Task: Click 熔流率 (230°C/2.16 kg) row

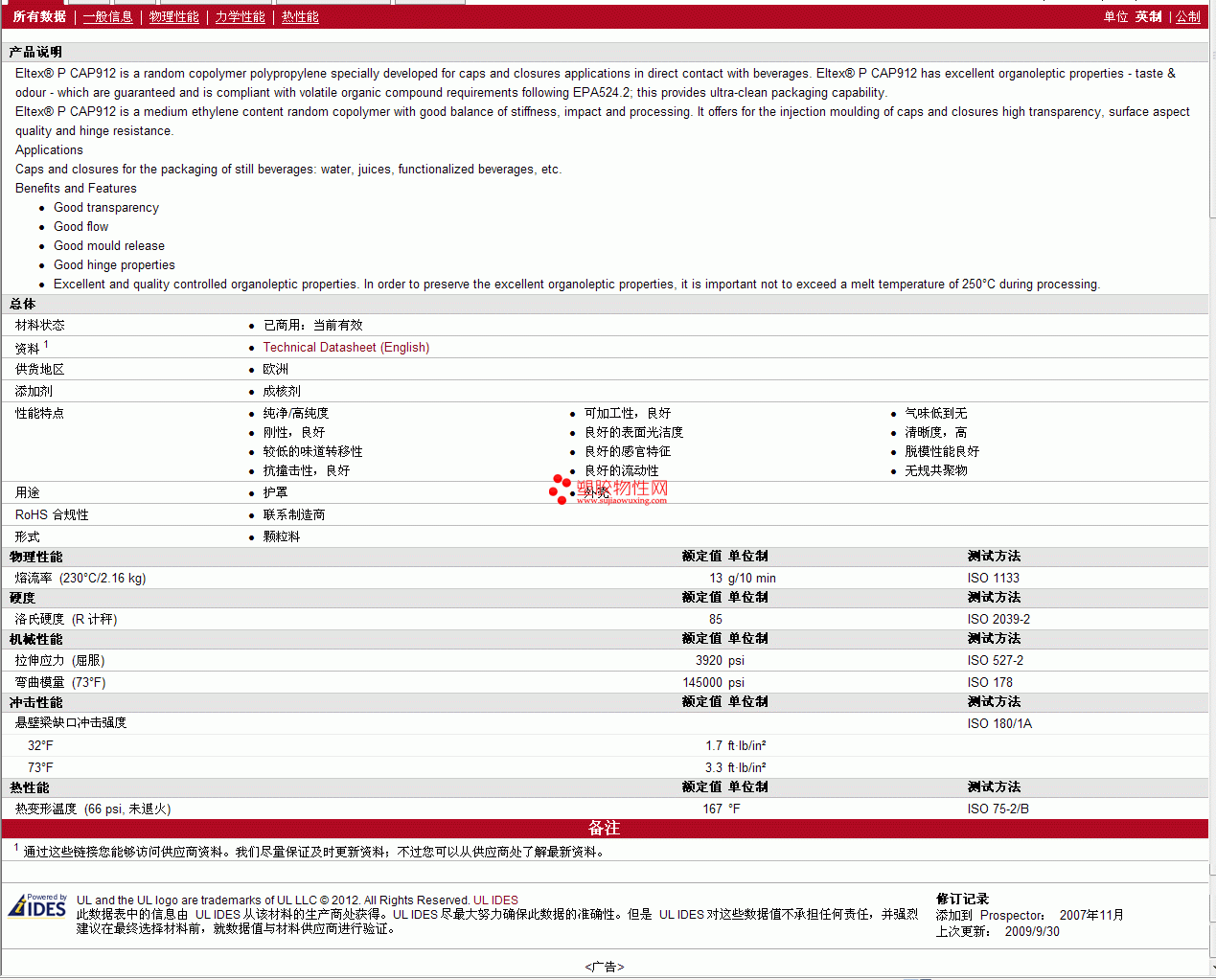Action: click(x=604, y=579)
